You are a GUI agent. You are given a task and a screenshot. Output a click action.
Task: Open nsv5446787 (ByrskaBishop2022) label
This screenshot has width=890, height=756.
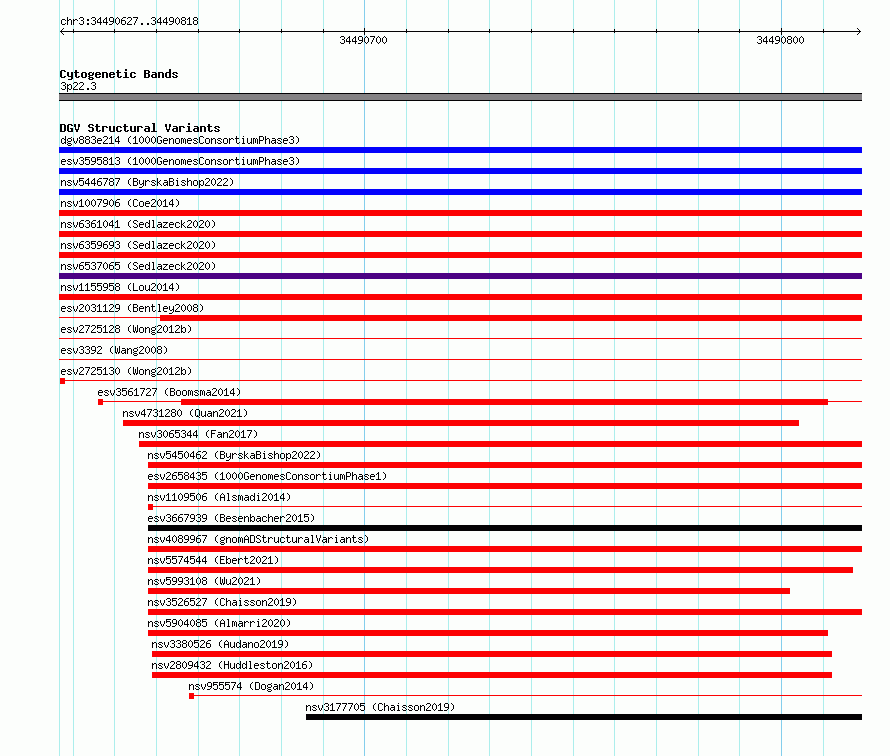(x=147, y=182)
